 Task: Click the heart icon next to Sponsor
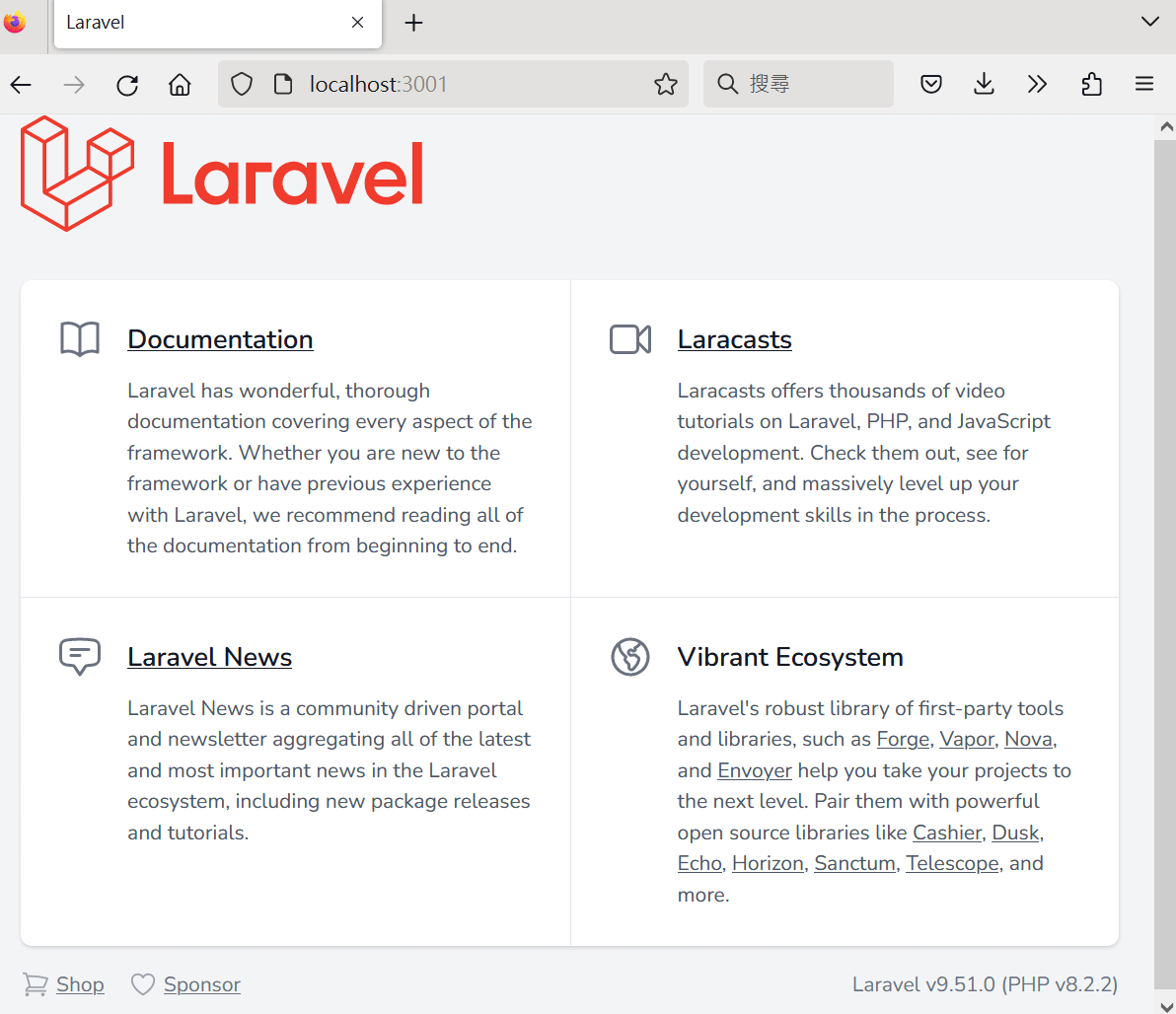pos(143,983)
